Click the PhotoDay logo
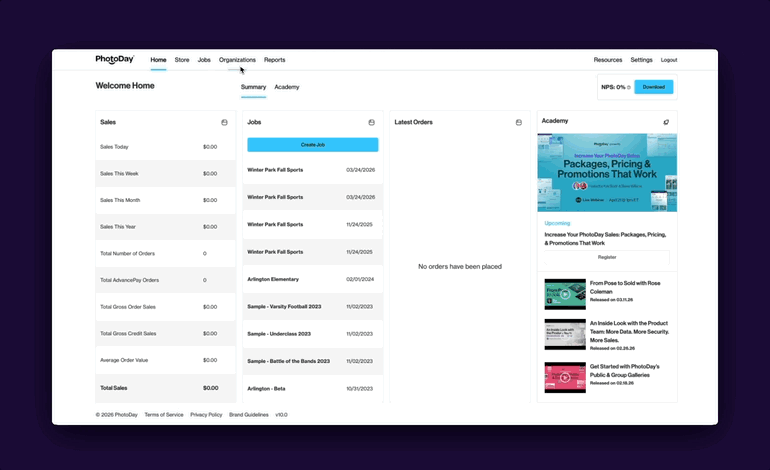This screenshot has height=470, width=770. tap(114, 59)
